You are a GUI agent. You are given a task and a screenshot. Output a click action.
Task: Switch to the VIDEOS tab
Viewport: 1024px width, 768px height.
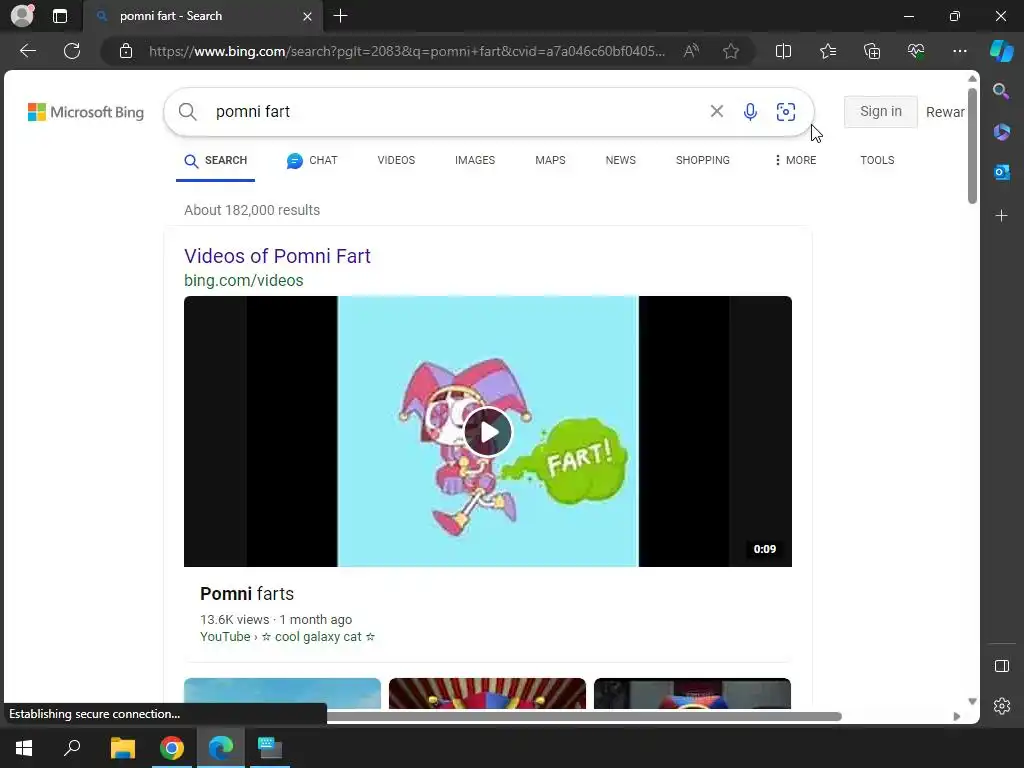click(396, 161)
